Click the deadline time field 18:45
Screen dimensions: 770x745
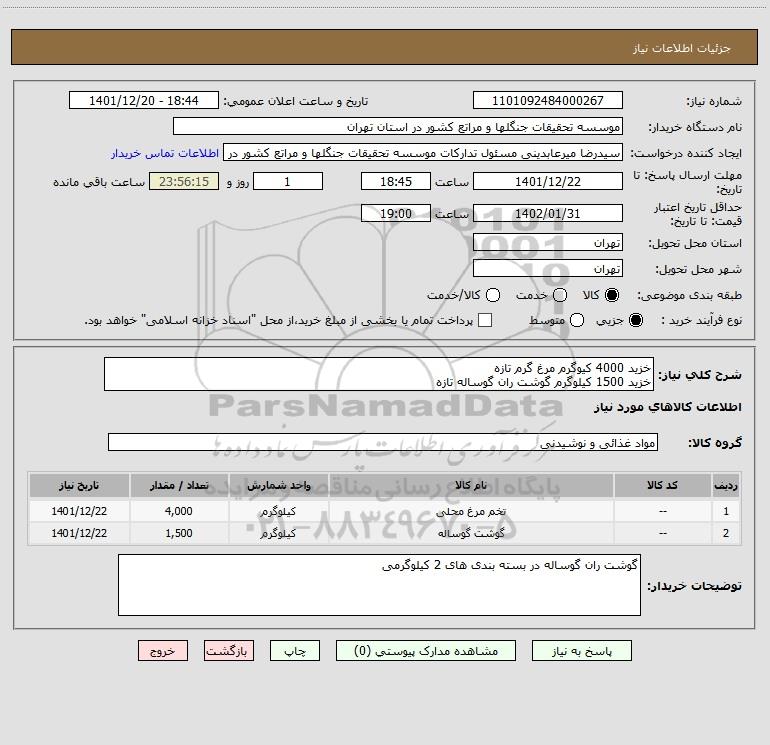[396, 181]
